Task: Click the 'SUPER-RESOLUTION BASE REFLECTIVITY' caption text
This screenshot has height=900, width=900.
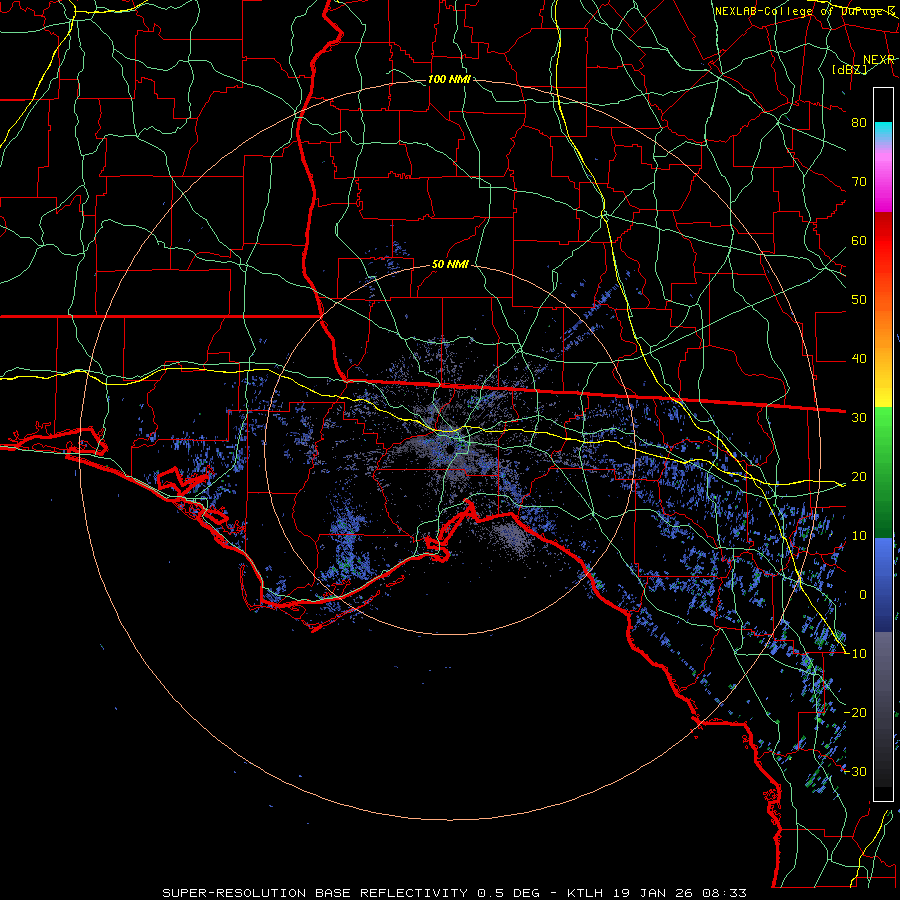Action: coord(315,893)
